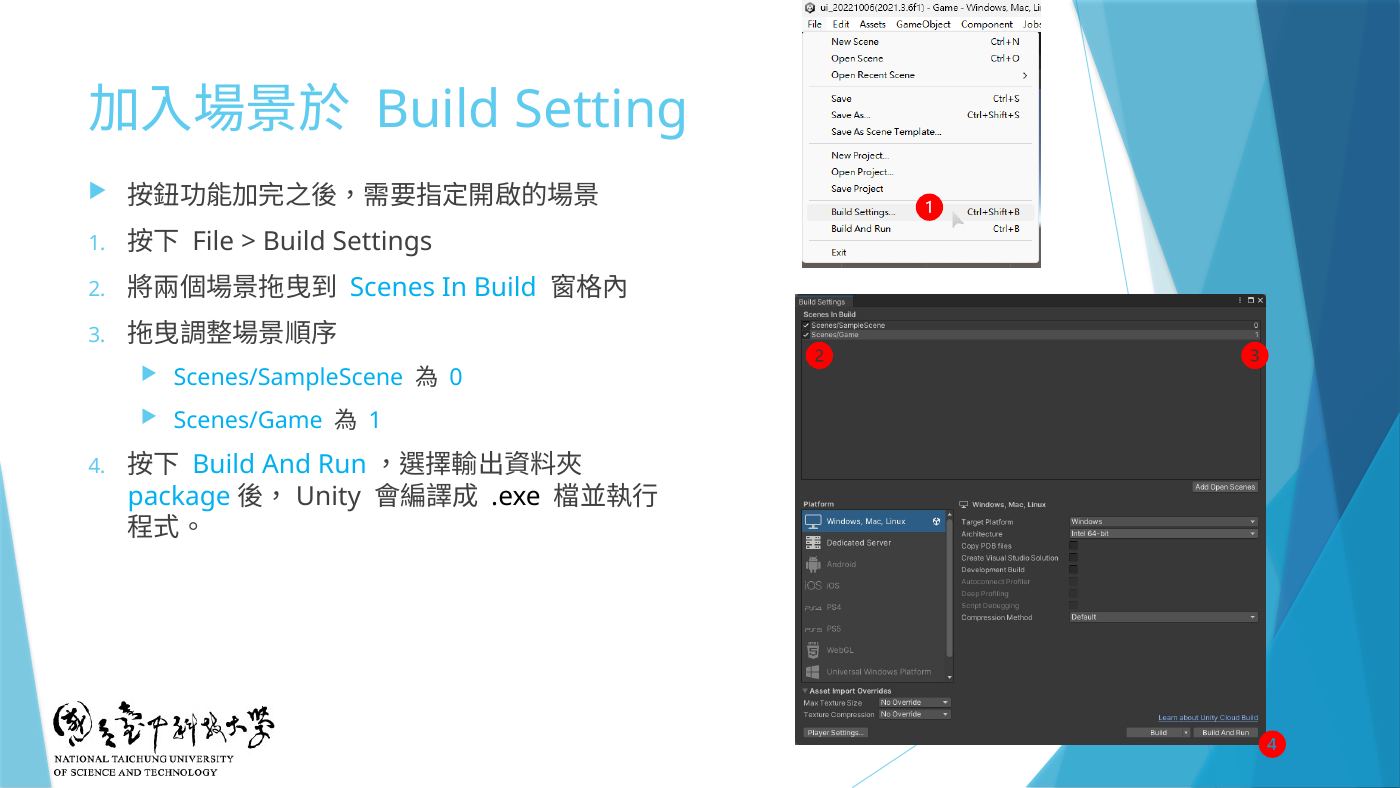Select PS5 platform icon
1400x788 pixels.
[813, 629]
